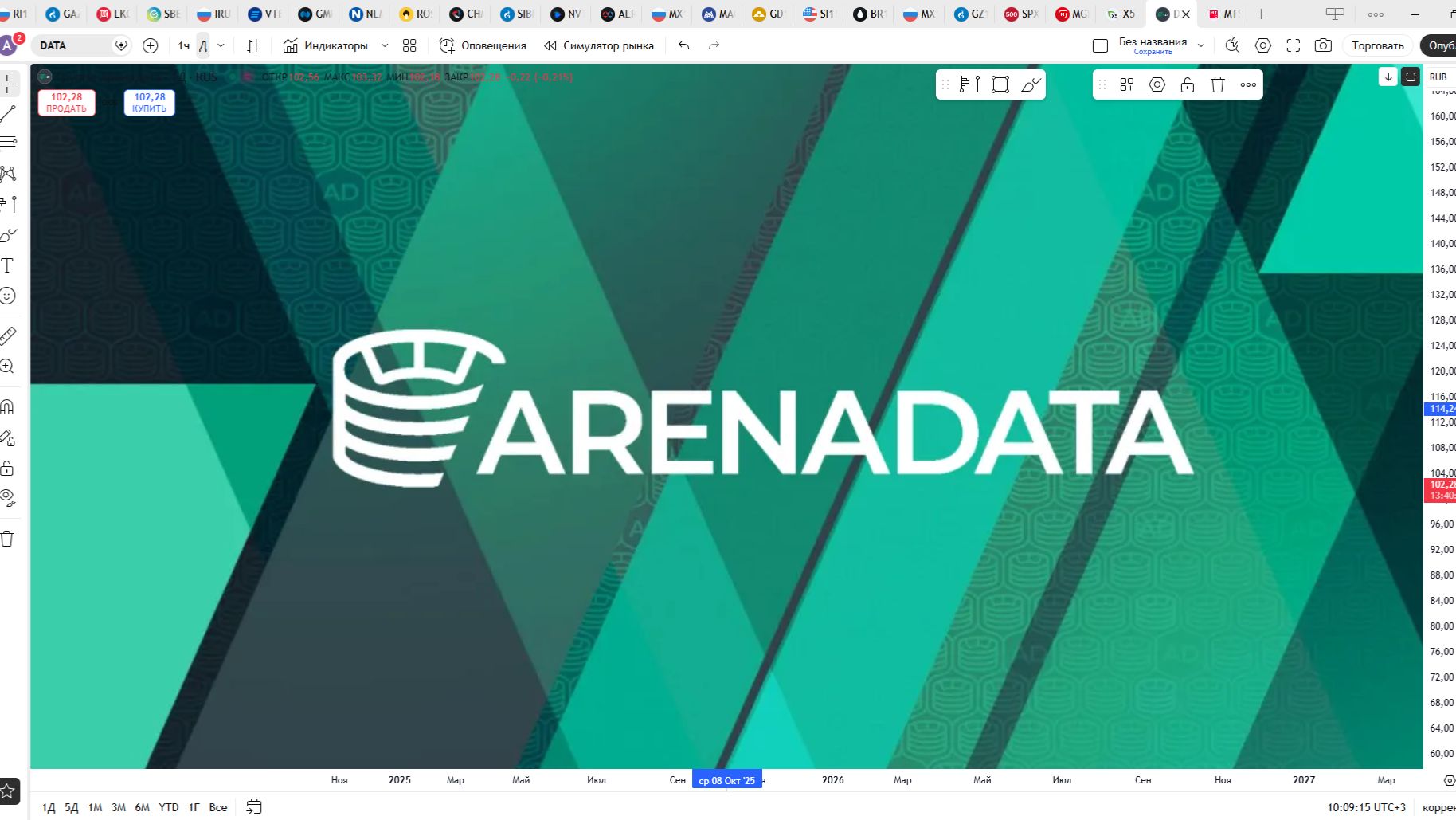
Task: Click the ПРОДАТЬ 102,28 sell button
Action: point(66,103)
